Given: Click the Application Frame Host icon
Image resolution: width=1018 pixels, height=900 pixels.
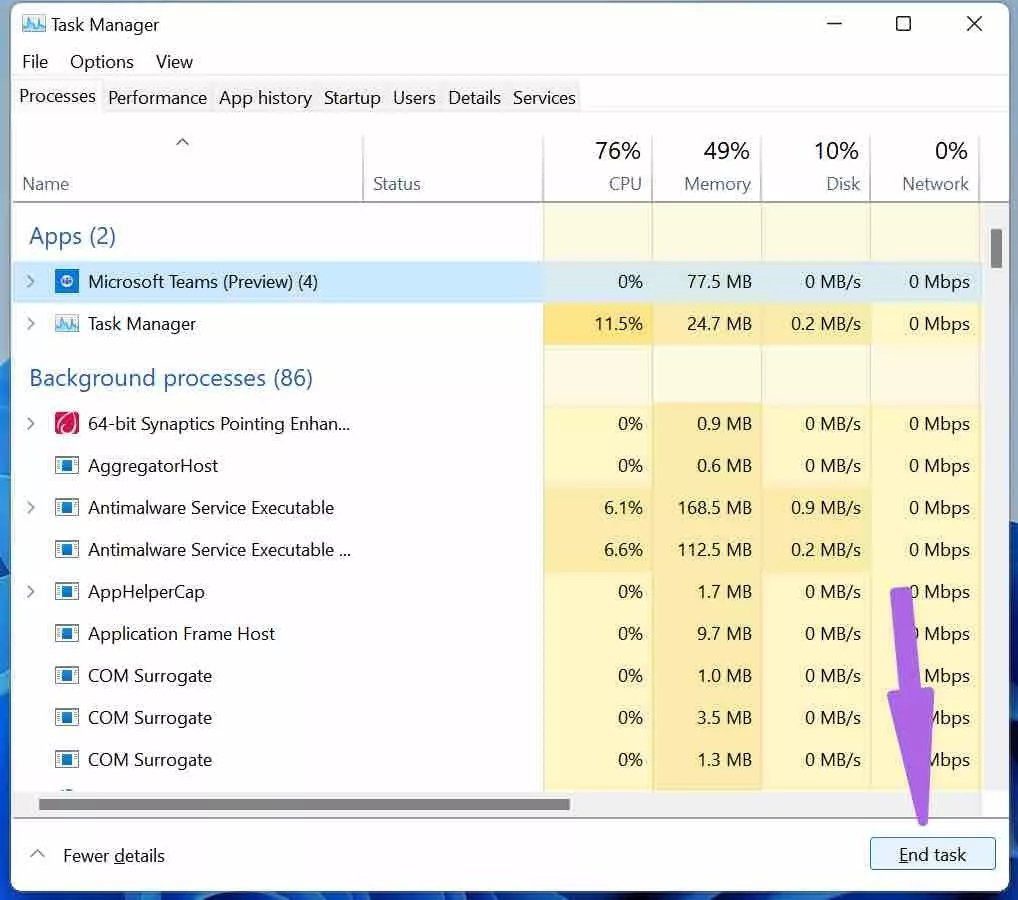Looking at the screenshot, I should [67, 633].
